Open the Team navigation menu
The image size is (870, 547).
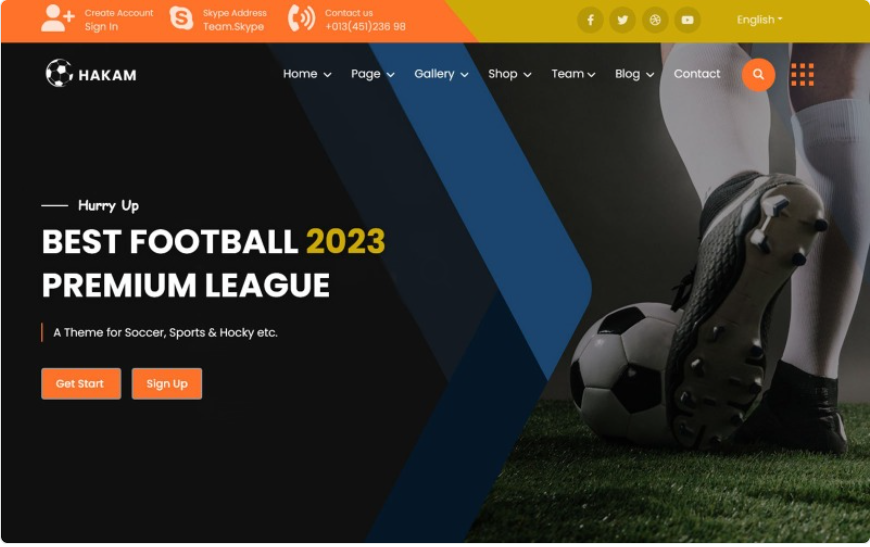point(573,74)
